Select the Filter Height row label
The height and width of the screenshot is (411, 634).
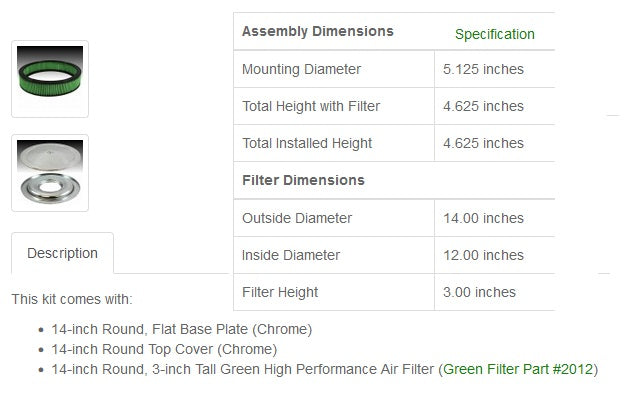tap(280, 292)
